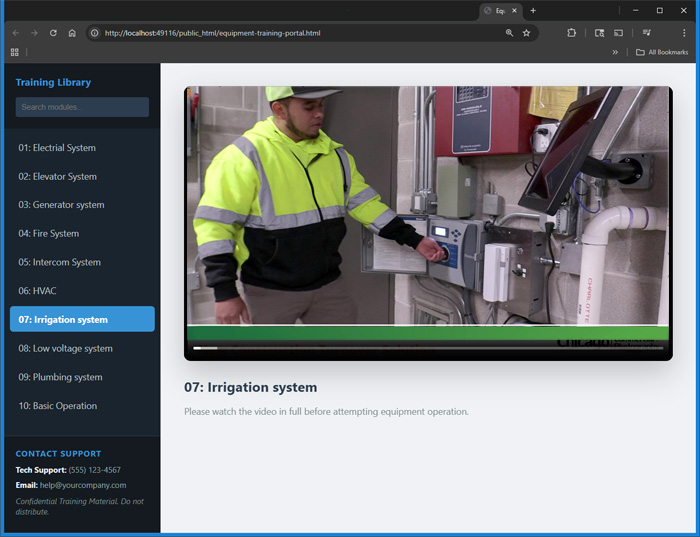Minimize the browser window

(635, 11)
